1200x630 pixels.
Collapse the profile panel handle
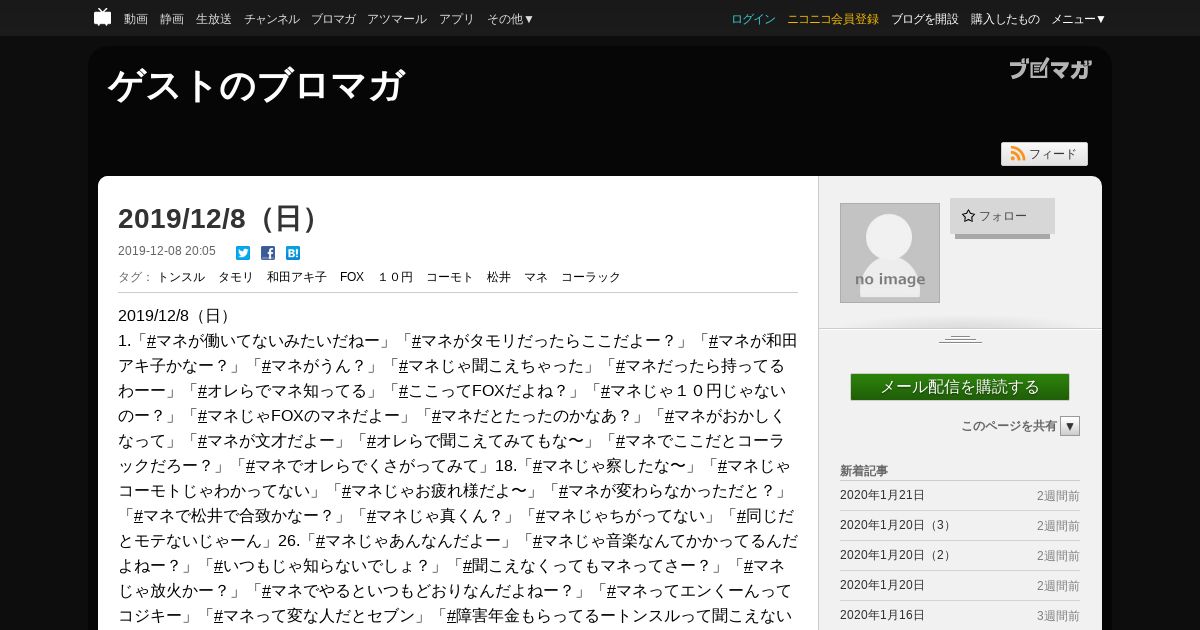click(960, 339)
